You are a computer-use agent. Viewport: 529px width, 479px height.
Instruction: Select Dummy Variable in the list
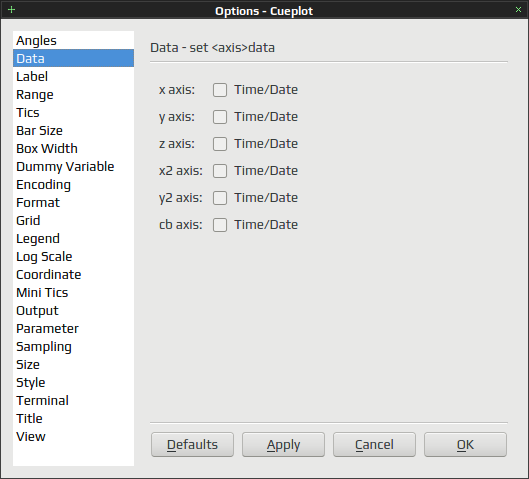coord(73,166)
